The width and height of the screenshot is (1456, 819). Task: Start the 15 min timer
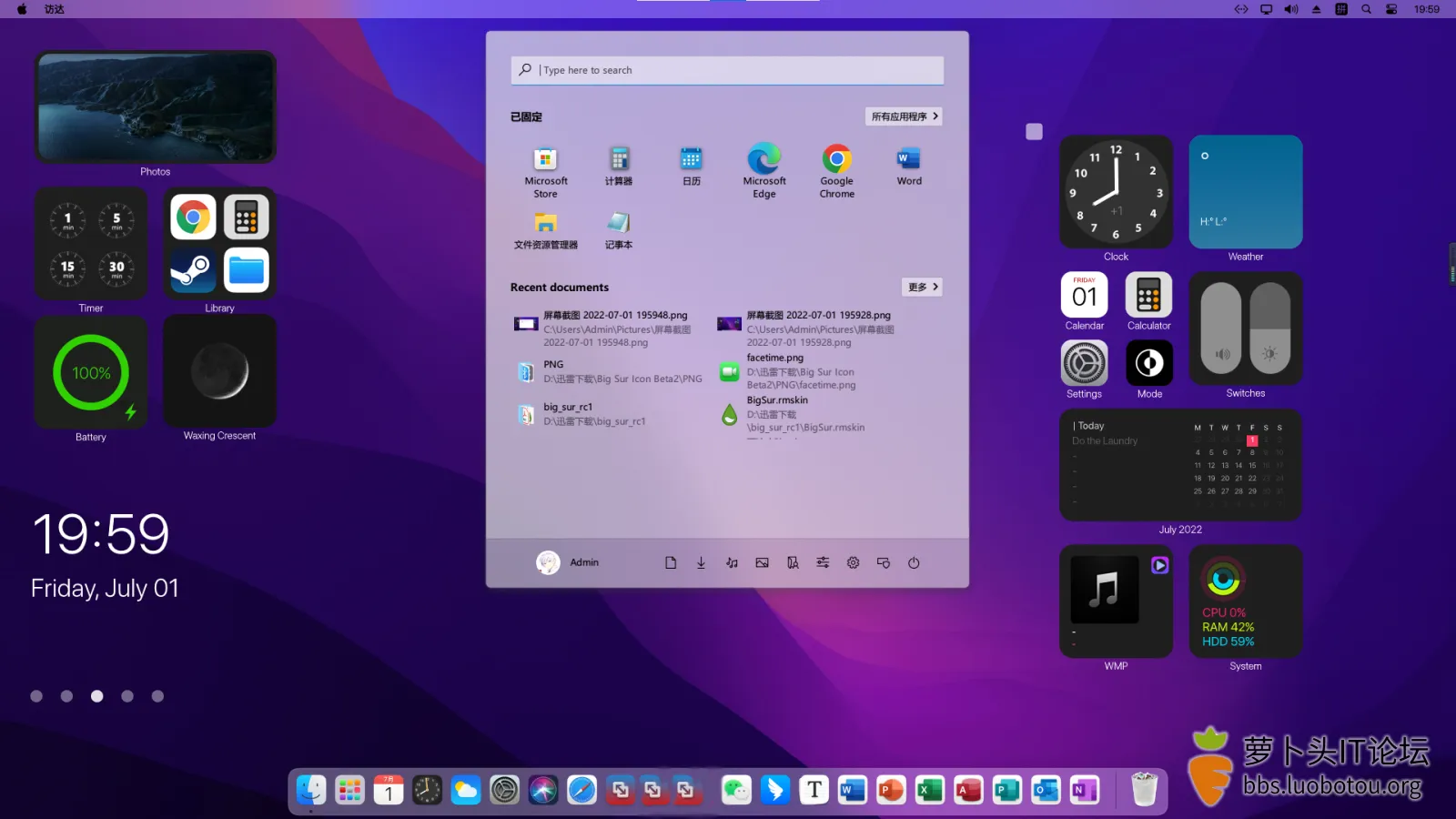[x=67, y=268]
